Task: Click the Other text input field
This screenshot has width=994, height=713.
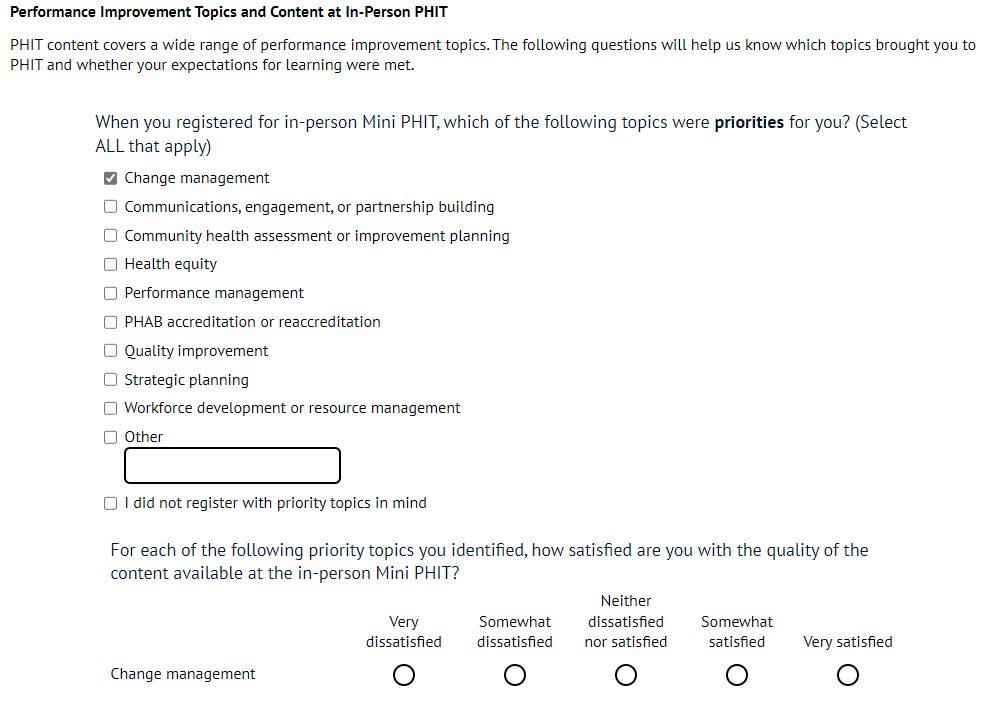Action: point(232,466)
